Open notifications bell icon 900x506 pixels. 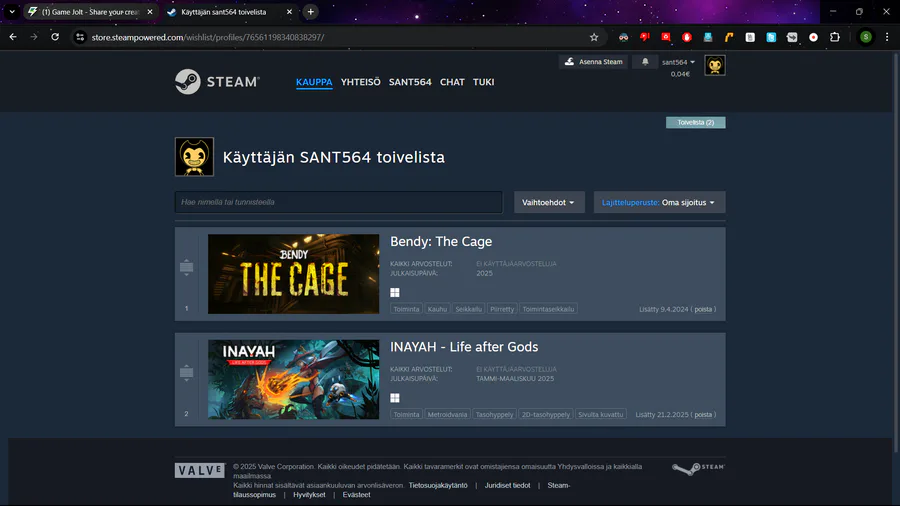(x=645, y=61)
